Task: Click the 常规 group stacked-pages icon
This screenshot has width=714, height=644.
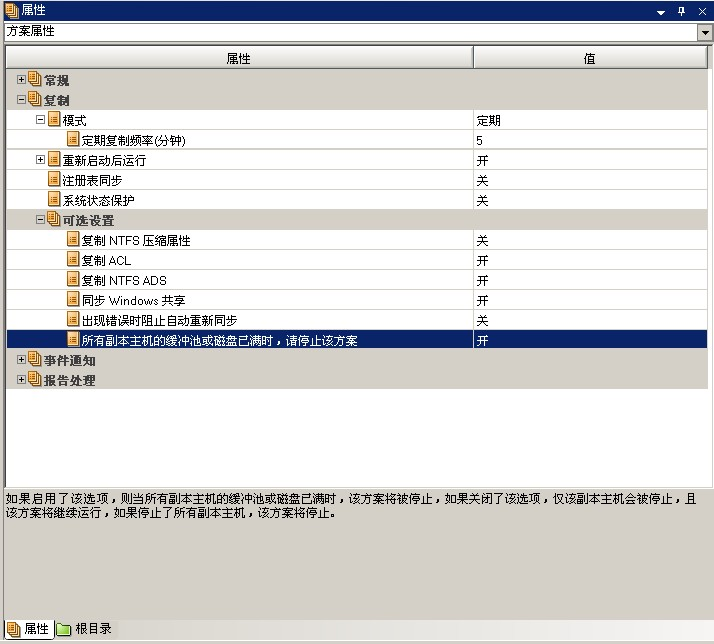Action: point(35,79)
